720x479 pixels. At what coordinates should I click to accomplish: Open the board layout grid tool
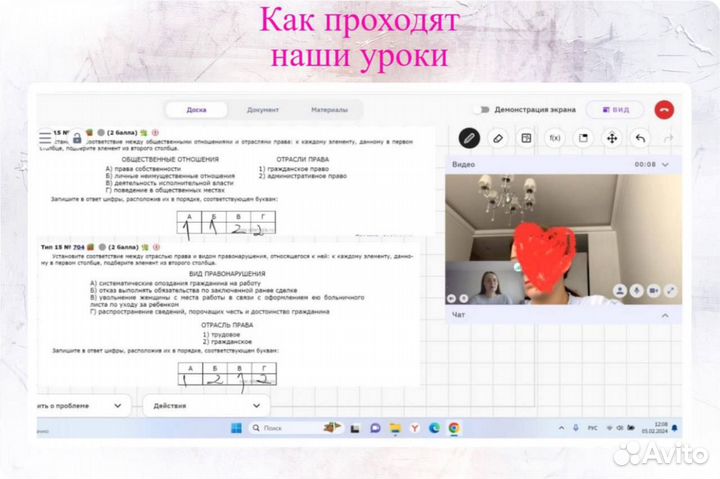tap(526, 138)
